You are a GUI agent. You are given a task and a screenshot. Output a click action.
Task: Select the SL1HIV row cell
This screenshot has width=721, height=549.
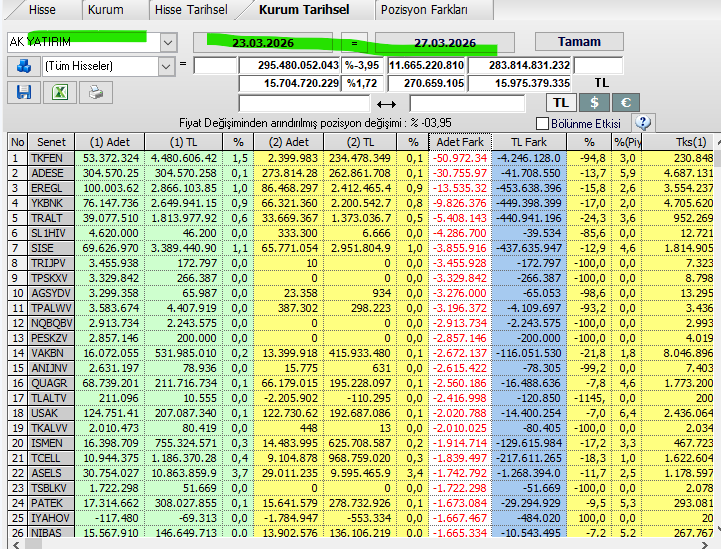click(x=51, y=233)
